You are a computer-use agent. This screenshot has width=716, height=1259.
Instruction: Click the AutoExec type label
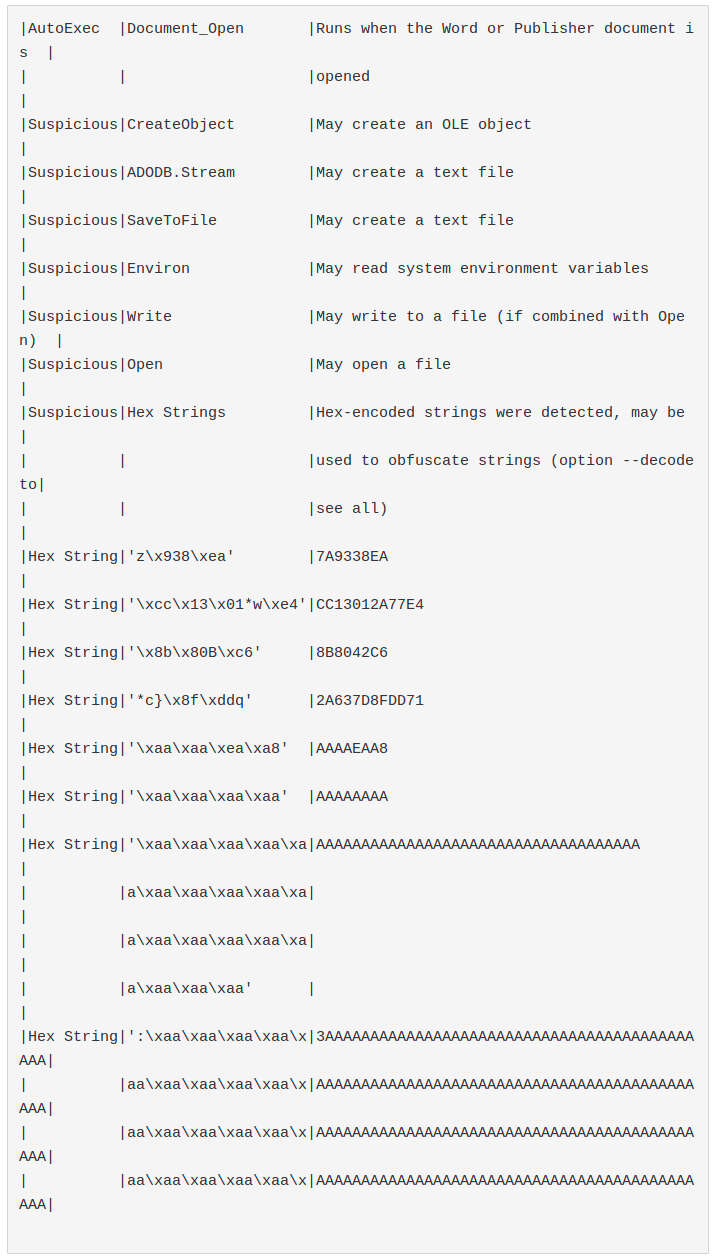[x=63, y=29]
